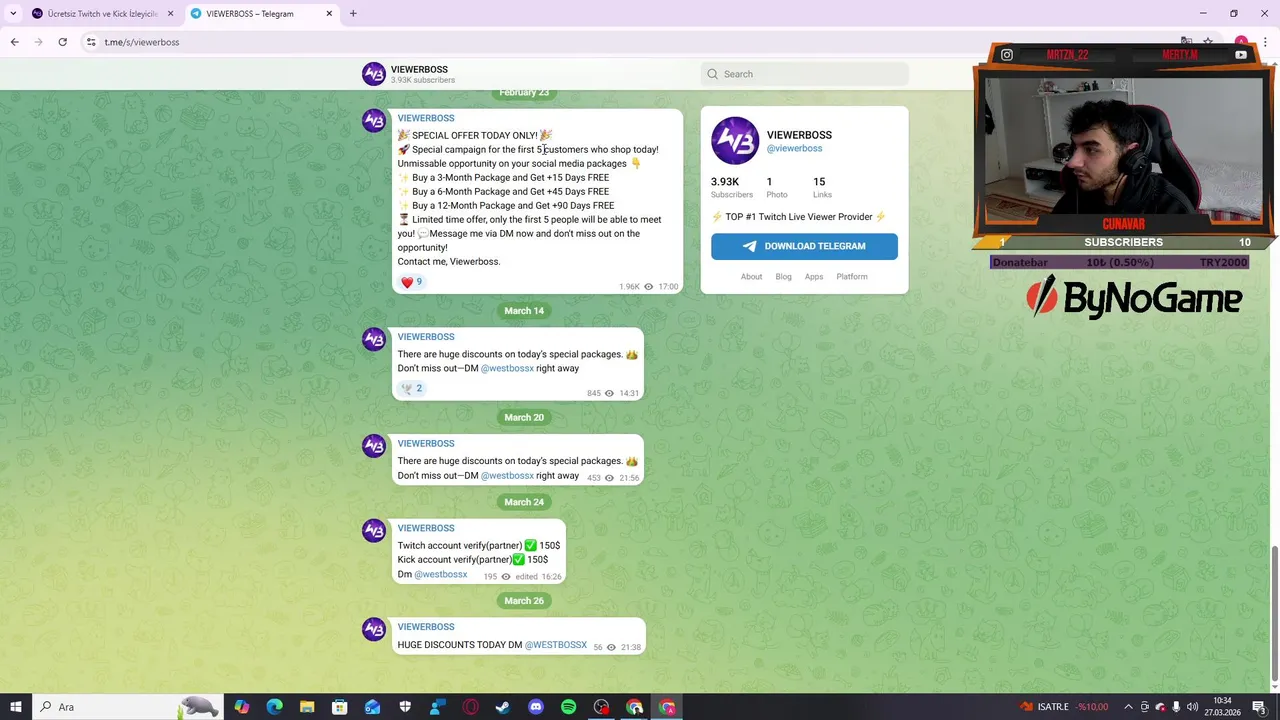Focus the channel Search field
The width and height of the screenshot is (1280, 720).
[x=805, y=74]
